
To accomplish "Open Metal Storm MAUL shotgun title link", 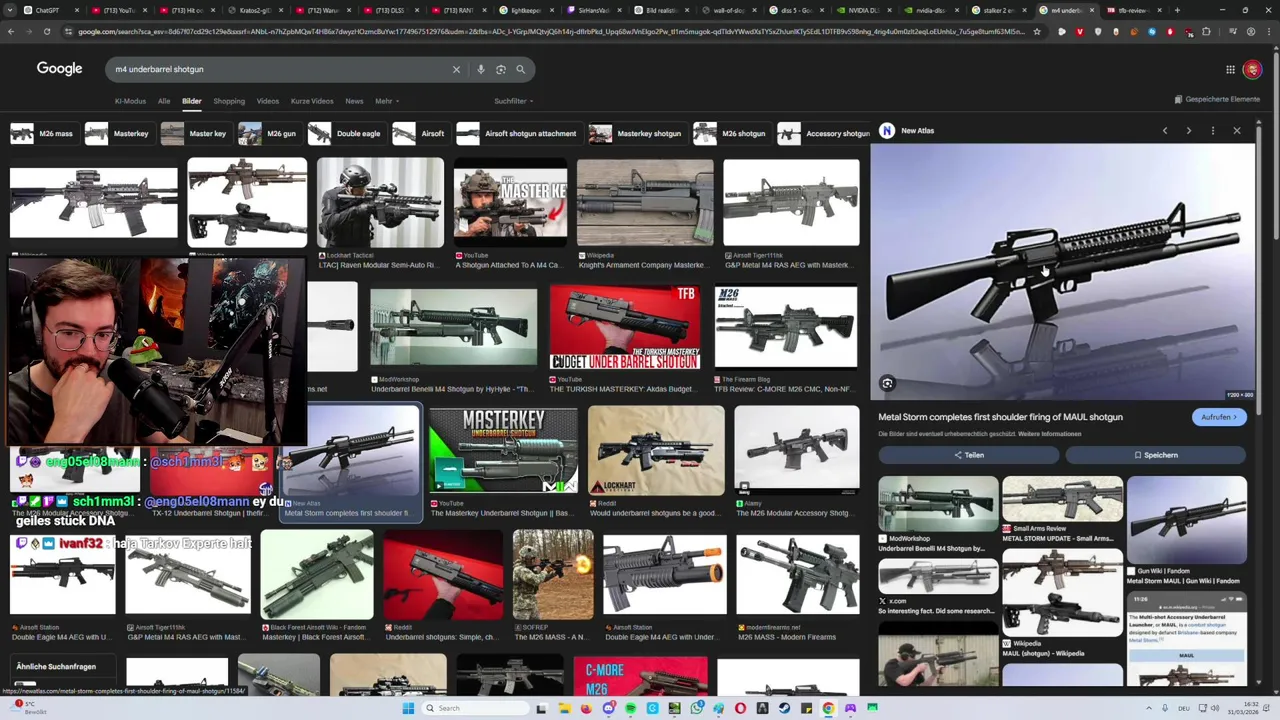I will pyautogui.click(x=1000, y=417).
